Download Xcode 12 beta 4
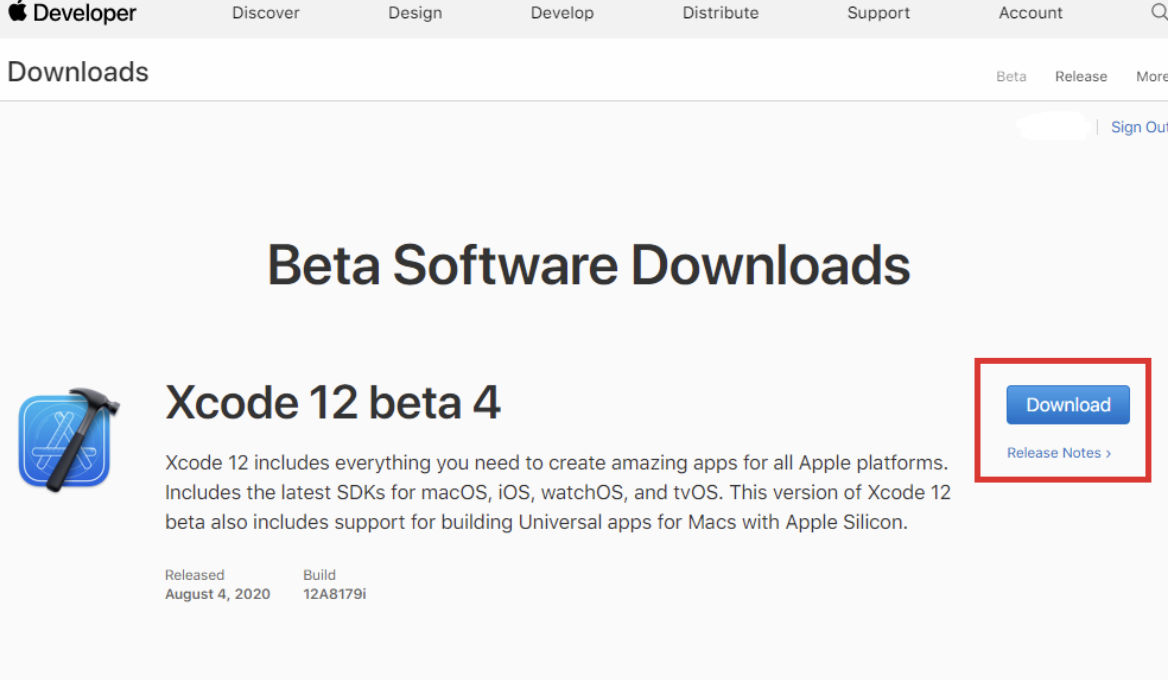The width and height of the screenshot is (1168, 680). click(1067, 404)
